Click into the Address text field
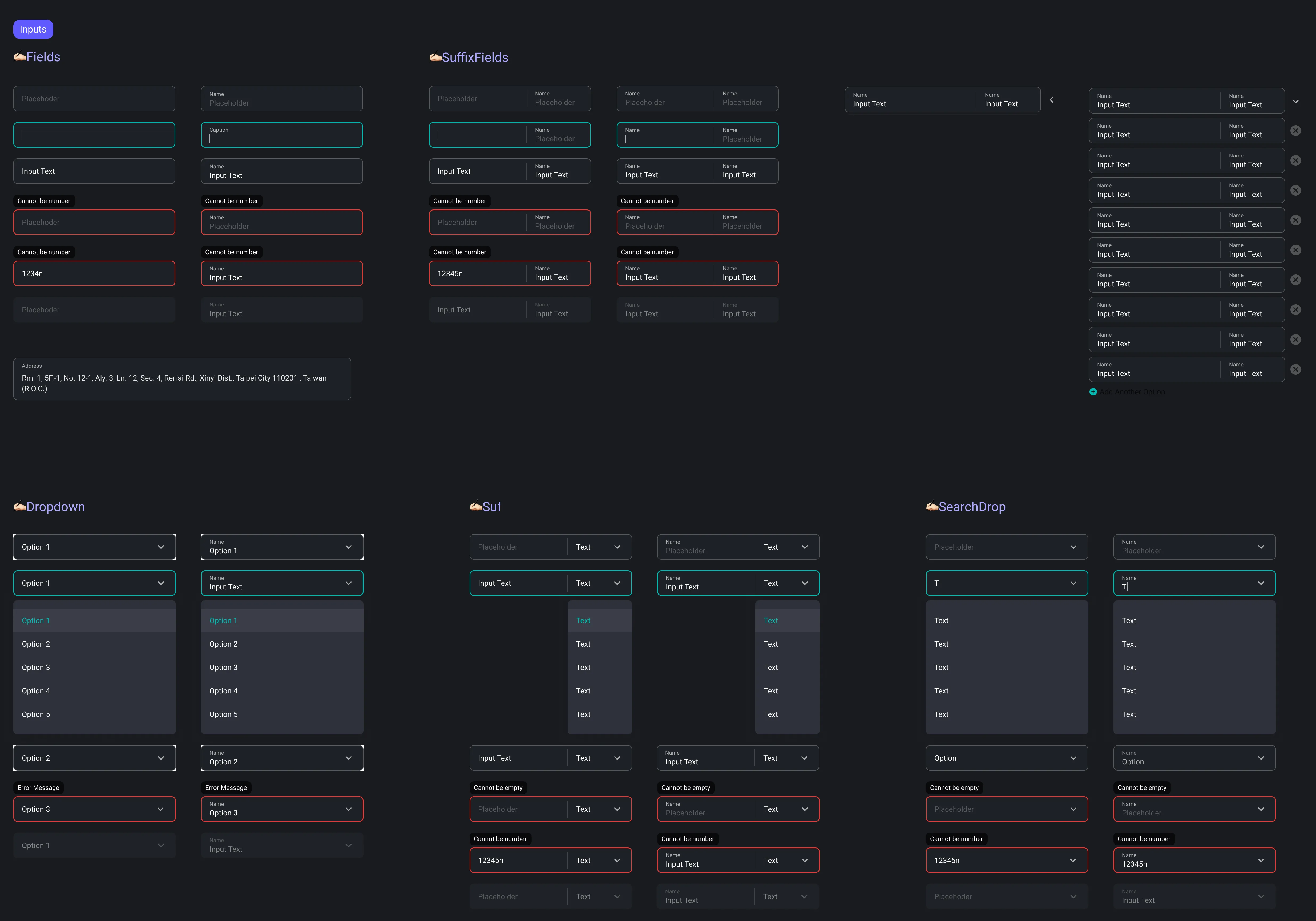The image size is (1316, 921). tap(182, 379)
